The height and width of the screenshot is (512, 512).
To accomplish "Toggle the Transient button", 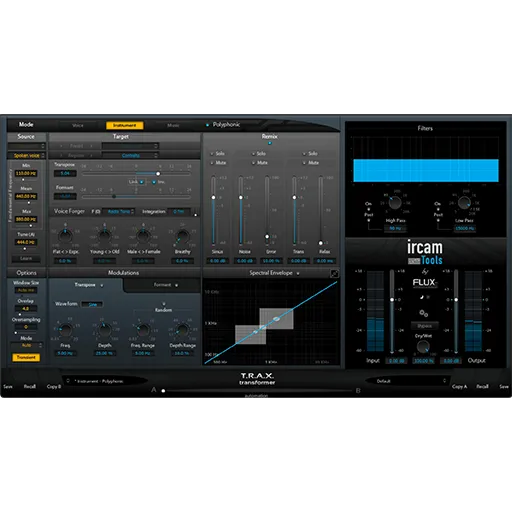I will [x=26, y=357].
